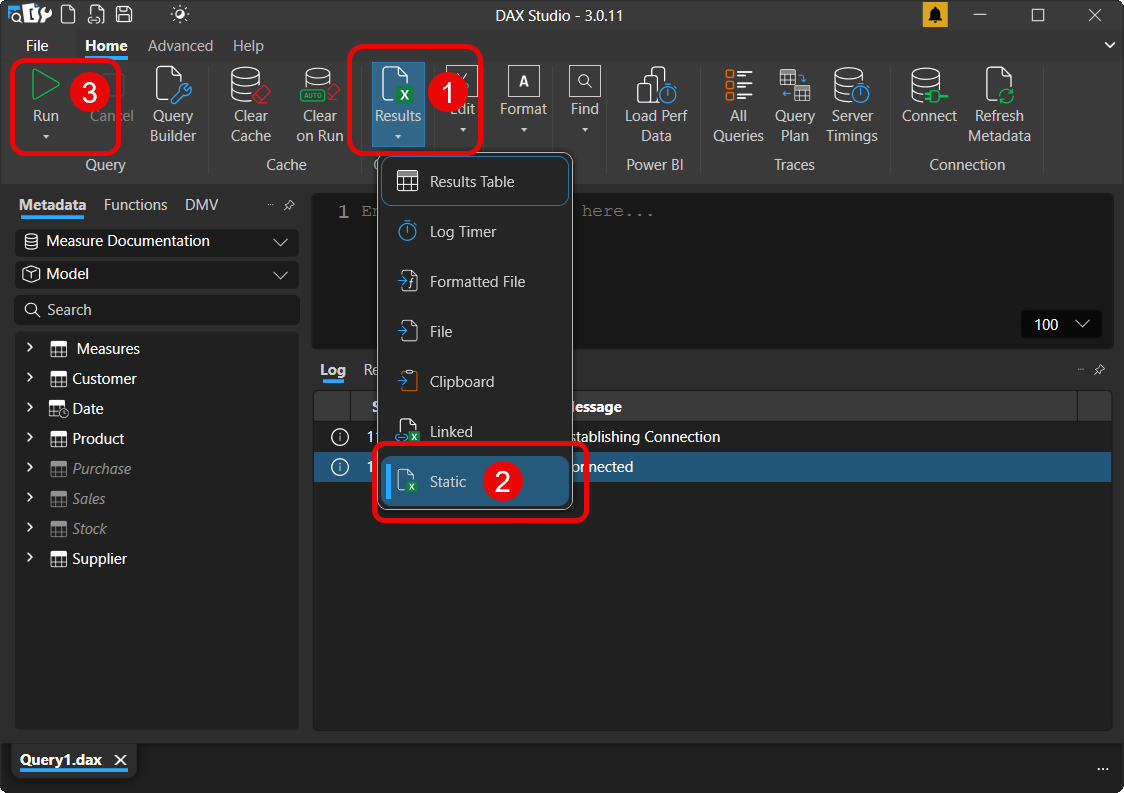Open the Model selector dropdown
This screenshot has height=793, width=1124.
(x=157, y=275)
